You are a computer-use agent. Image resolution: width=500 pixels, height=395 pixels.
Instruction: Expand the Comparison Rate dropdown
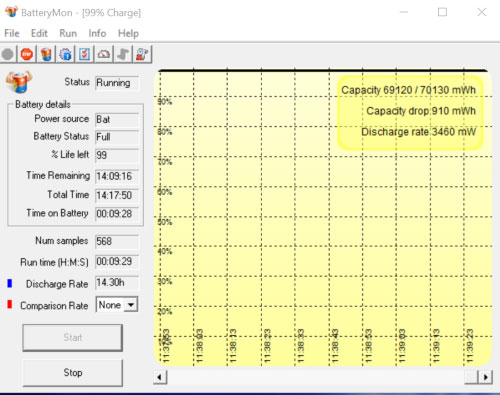(x=131, y=305)
